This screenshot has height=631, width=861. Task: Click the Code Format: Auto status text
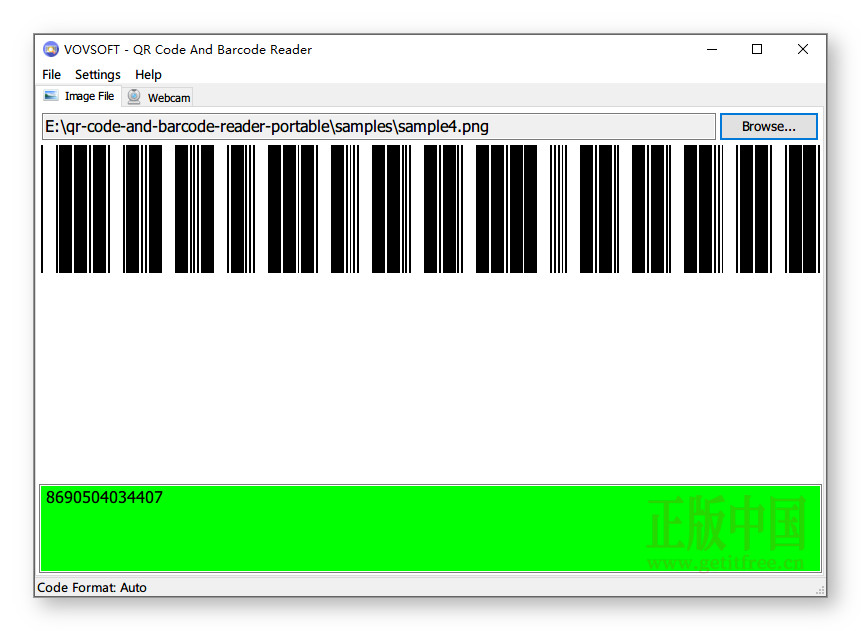click(x=92, y=588)
